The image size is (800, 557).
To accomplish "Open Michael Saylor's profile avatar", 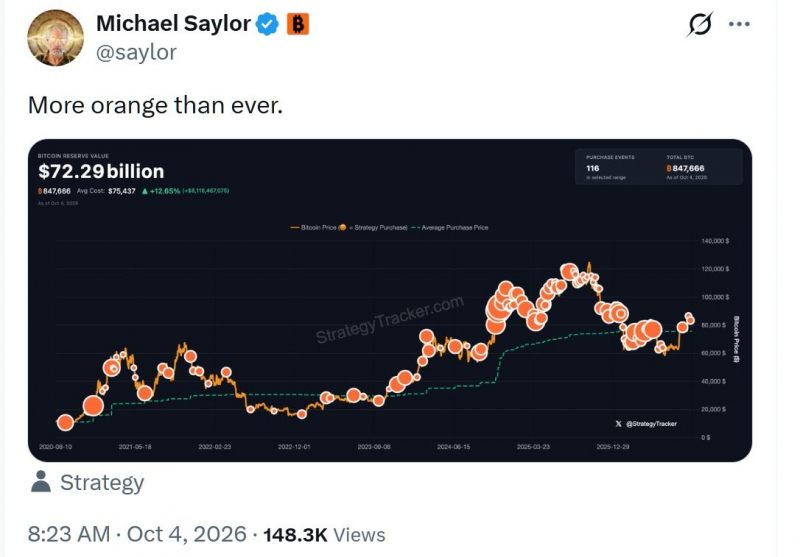I will 55,38.
